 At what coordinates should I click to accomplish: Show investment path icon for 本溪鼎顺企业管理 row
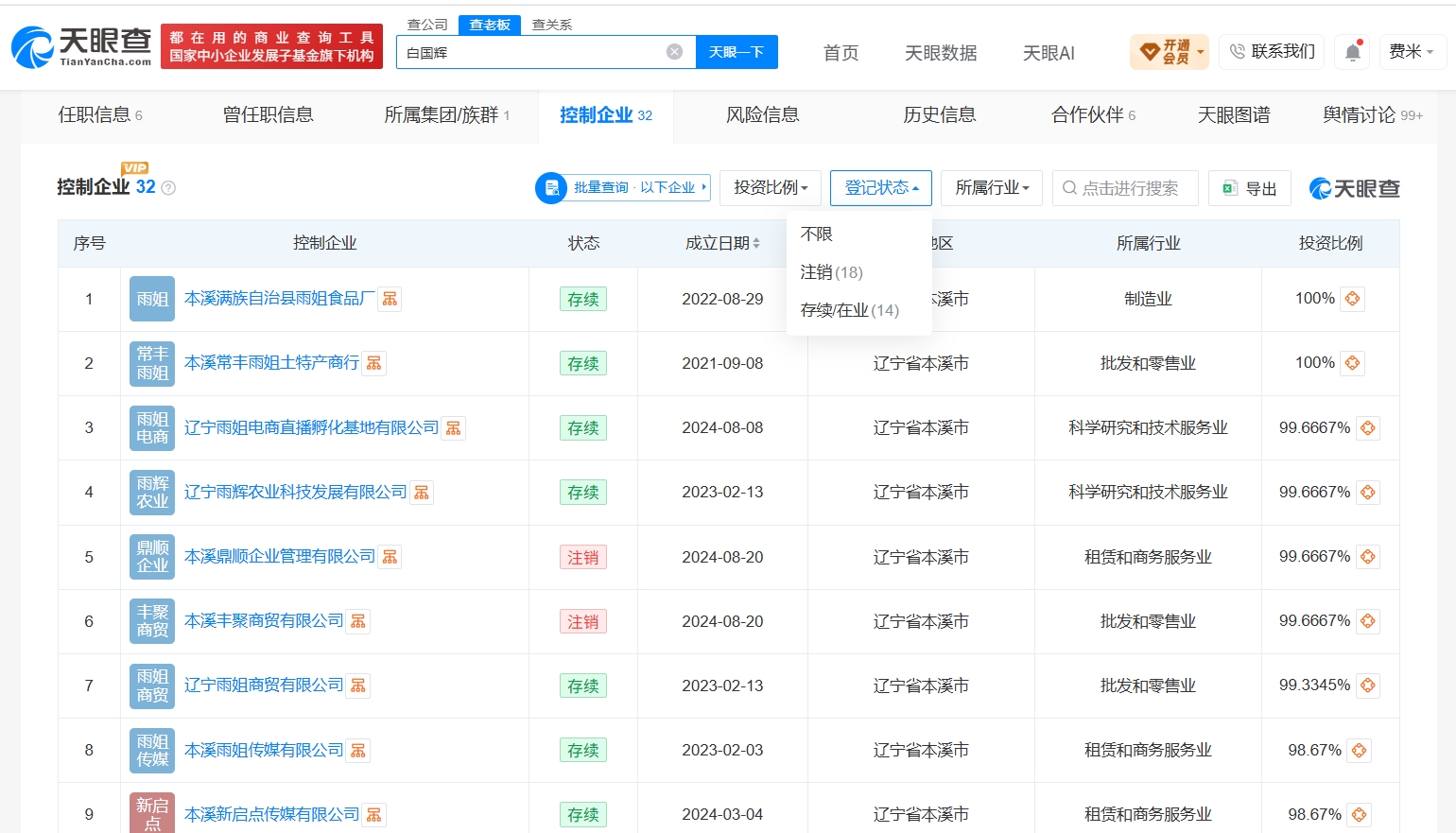[x=1368, y=557]
